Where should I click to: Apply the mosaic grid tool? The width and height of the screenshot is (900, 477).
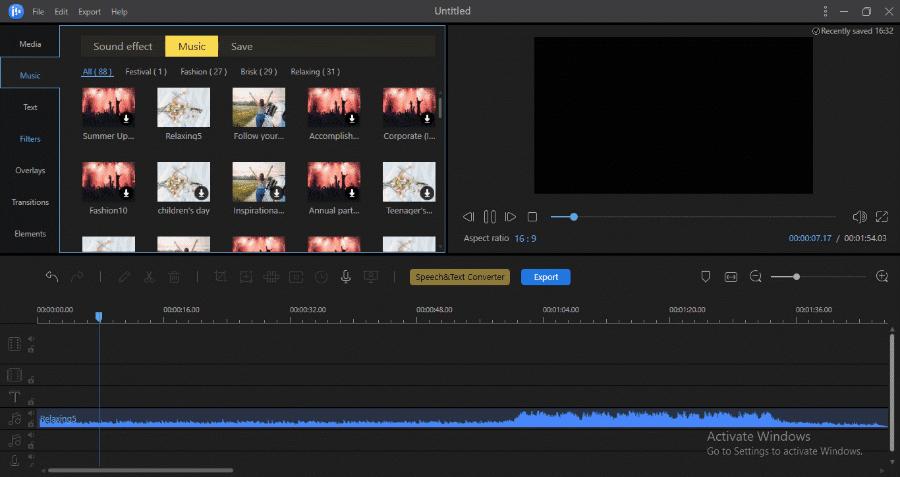coord(271,277)
